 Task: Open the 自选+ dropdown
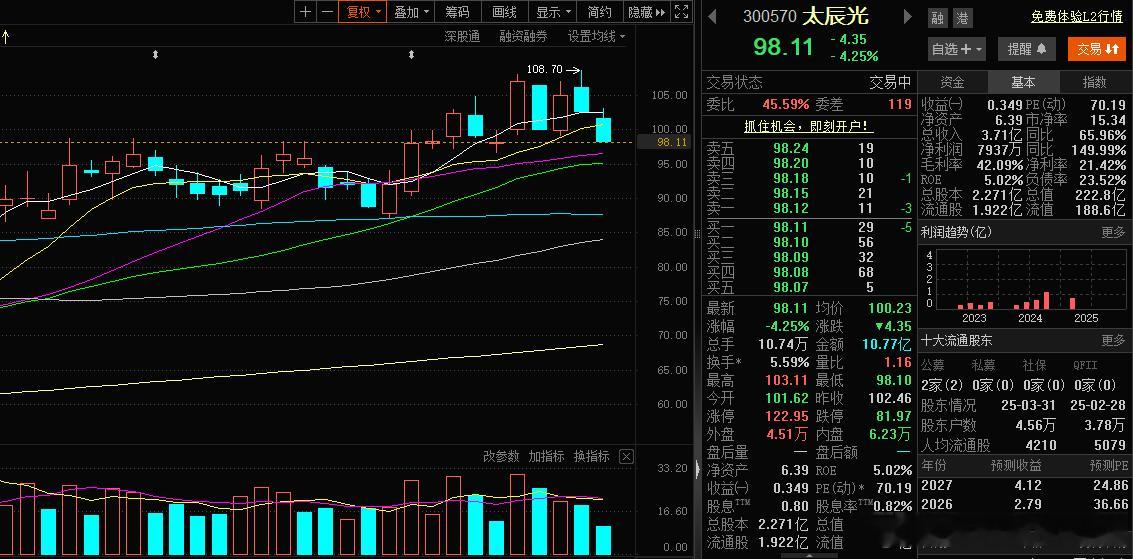tap(957, 49)
